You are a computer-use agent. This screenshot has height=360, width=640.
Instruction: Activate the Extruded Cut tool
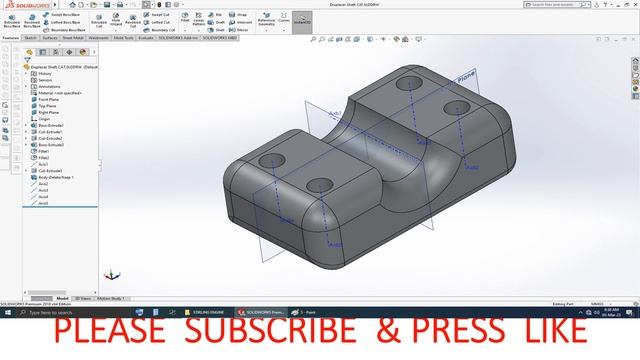pos(99,21)
